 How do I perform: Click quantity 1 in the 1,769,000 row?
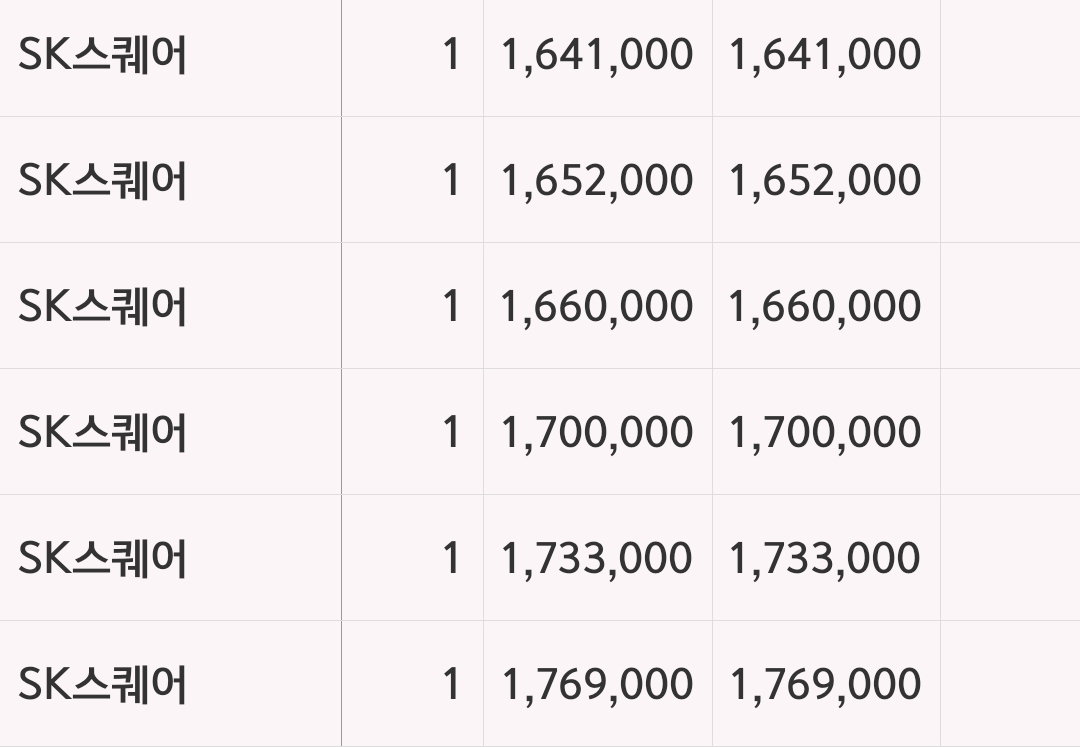pos(451,684)
